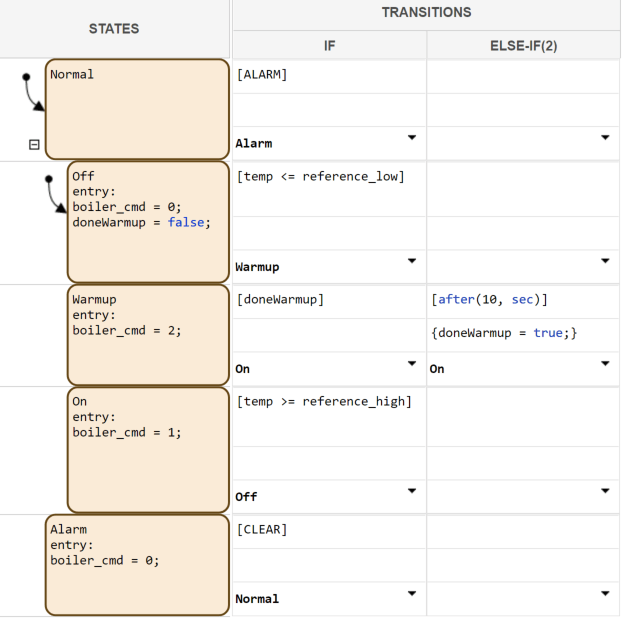This screenshot has height=626, width=626.
Task: Collapse the Normal state using minus icon
Action: (x=34, y=144)
